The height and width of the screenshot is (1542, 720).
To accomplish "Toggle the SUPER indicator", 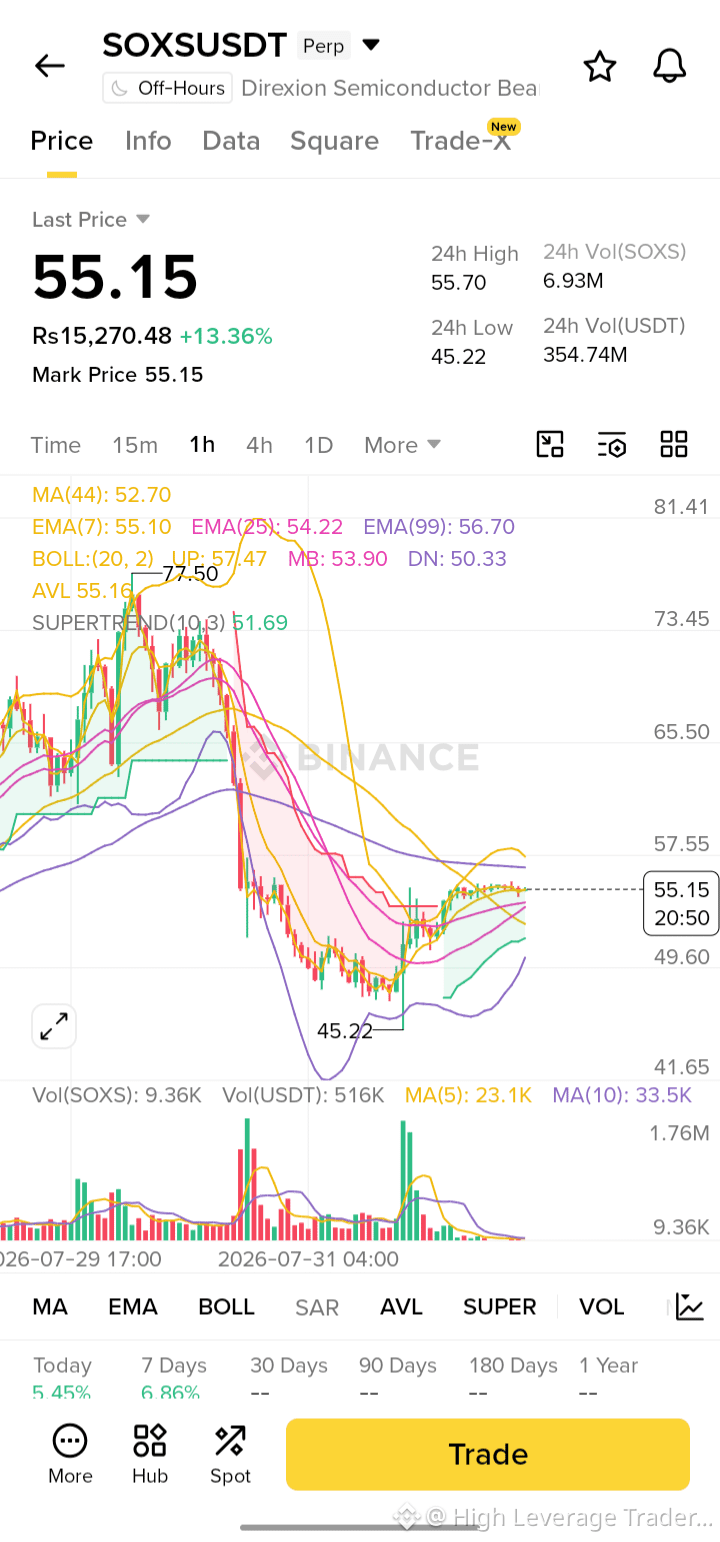I will [500, 1307].
